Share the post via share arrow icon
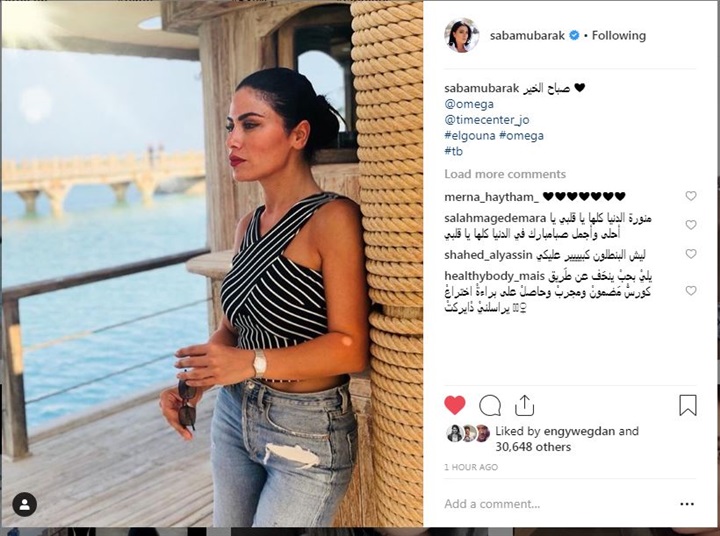 (524, 405)
